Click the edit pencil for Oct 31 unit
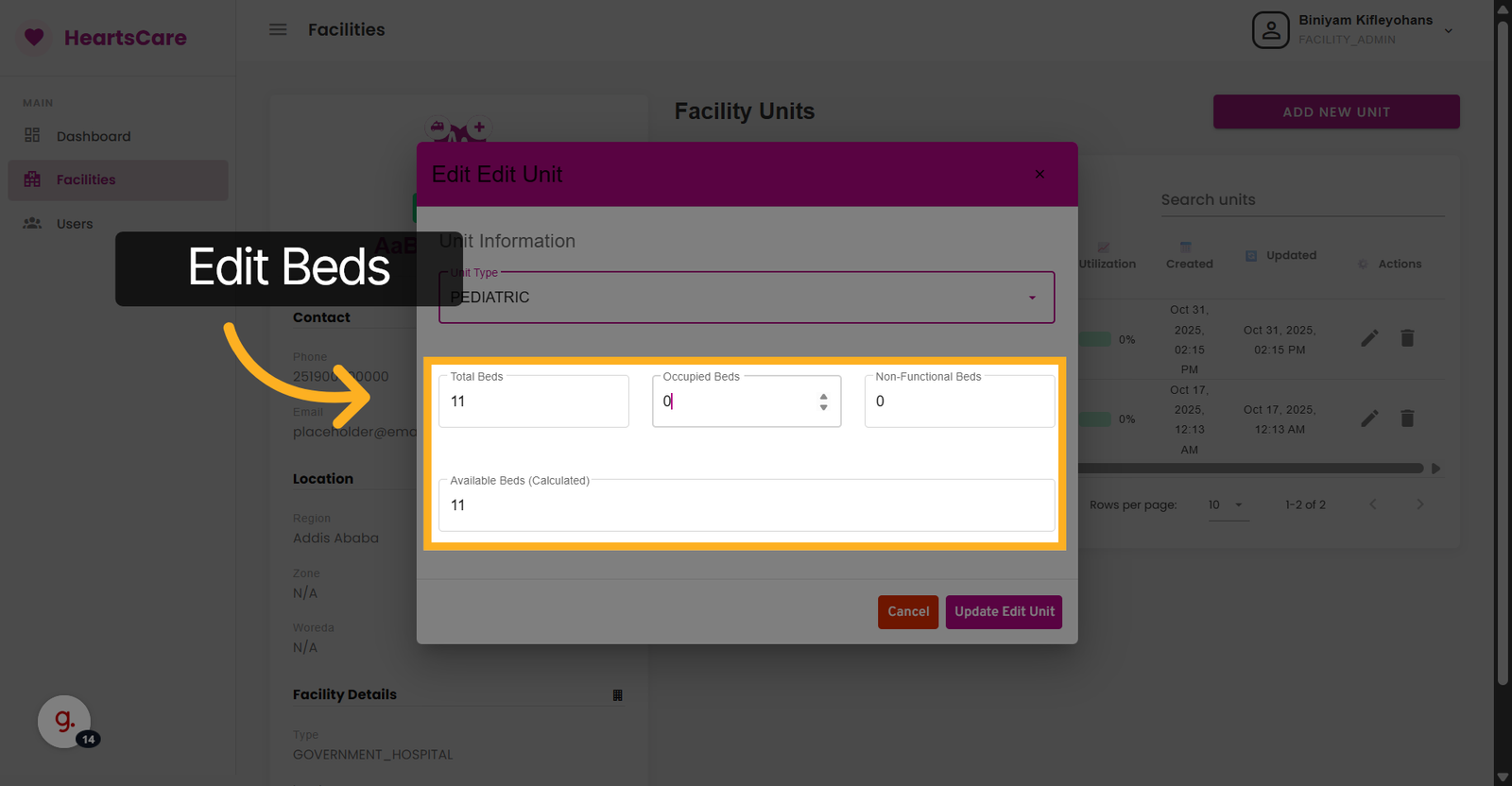This screenshot has width=1512, height=786. [x=1369, y=338]
